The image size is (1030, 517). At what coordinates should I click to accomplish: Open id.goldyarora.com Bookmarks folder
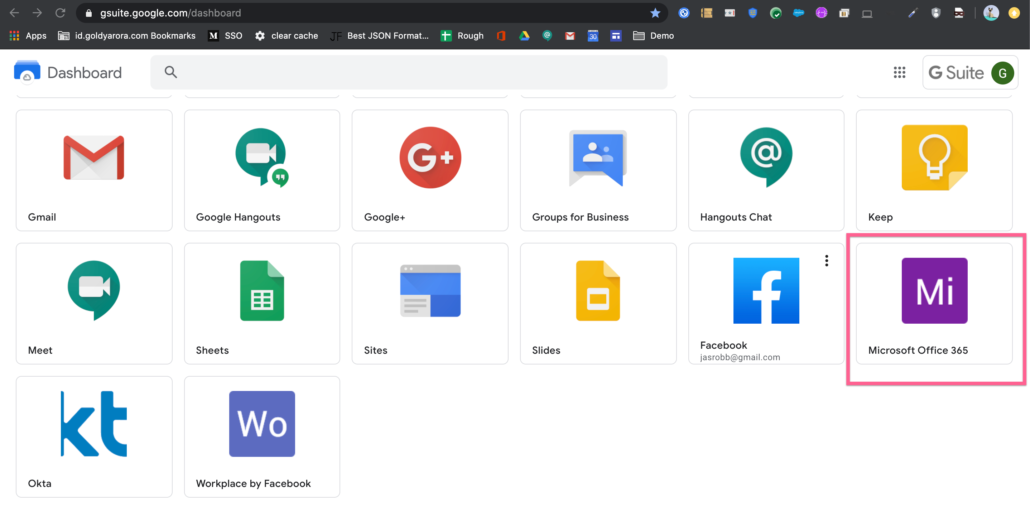tap(127, 36)
